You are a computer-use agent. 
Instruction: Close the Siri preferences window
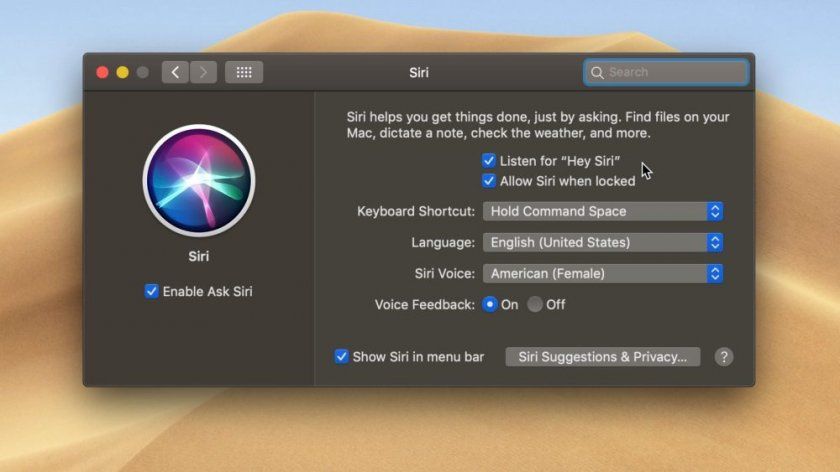coord(102,72)
